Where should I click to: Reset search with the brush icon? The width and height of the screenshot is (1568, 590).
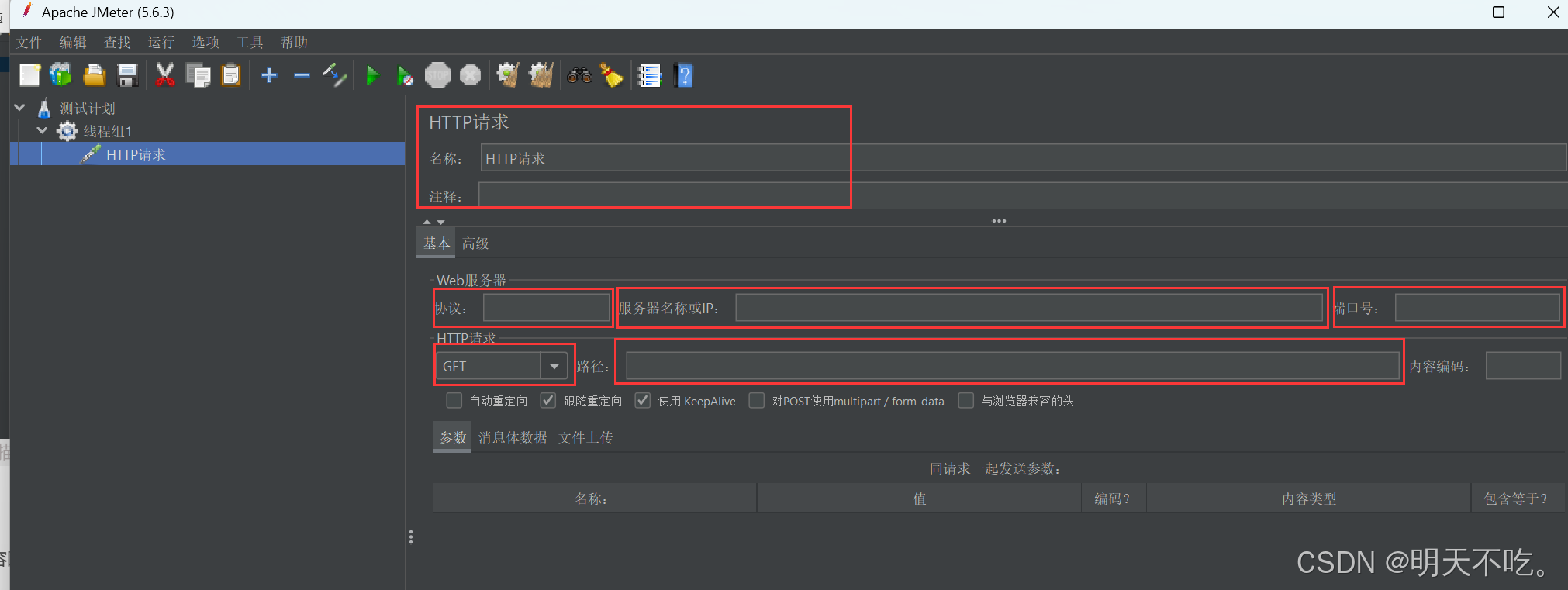[612, 75]
